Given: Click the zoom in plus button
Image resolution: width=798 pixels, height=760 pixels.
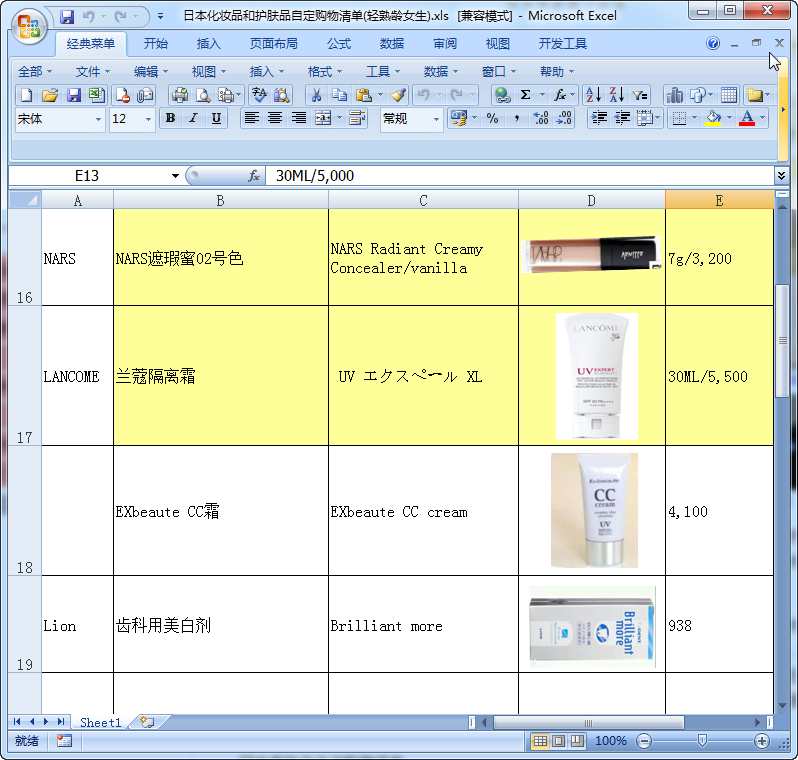Looking at the screenshot, I should (762, 741).
